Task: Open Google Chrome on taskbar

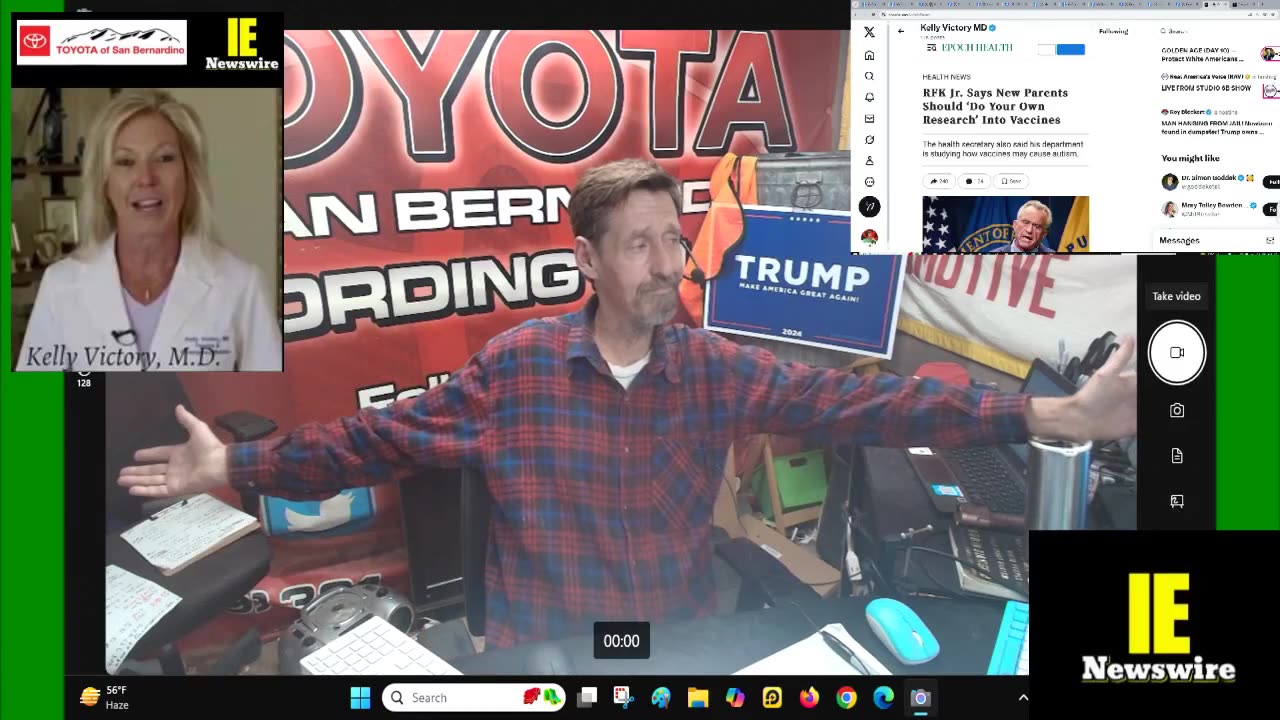Action: point(846,698)
